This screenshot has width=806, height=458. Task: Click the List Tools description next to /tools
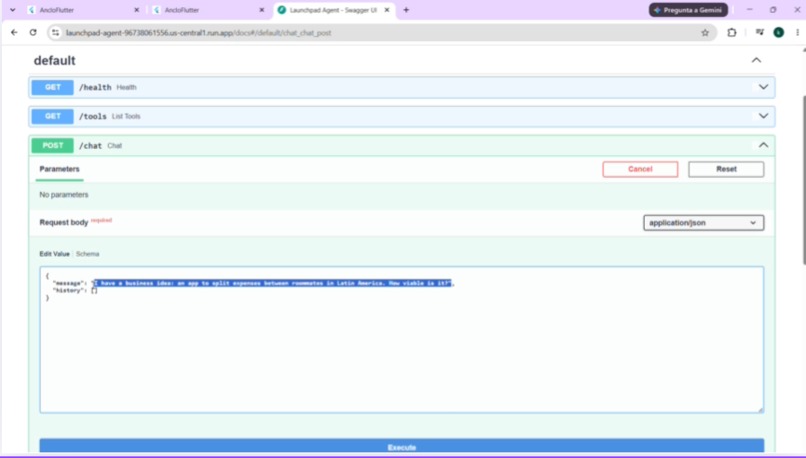[x=126, y=116]
